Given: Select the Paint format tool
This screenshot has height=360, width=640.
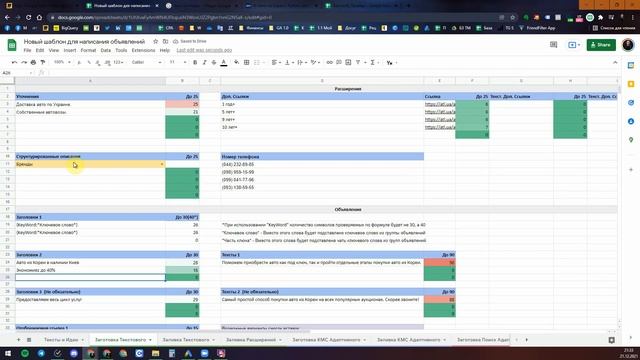Looking at the screenshot, I should [x=43, y=62].
